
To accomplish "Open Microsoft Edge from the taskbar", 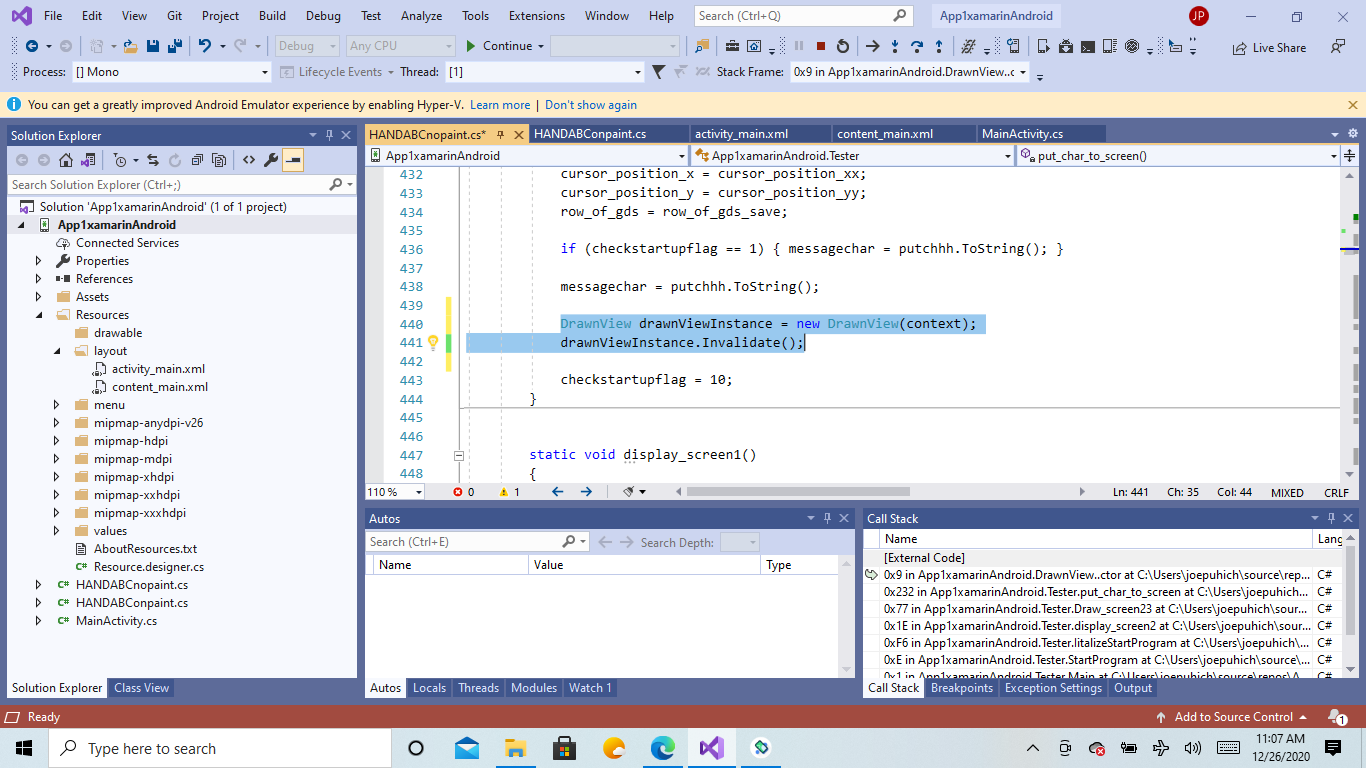I will (663, 747).
